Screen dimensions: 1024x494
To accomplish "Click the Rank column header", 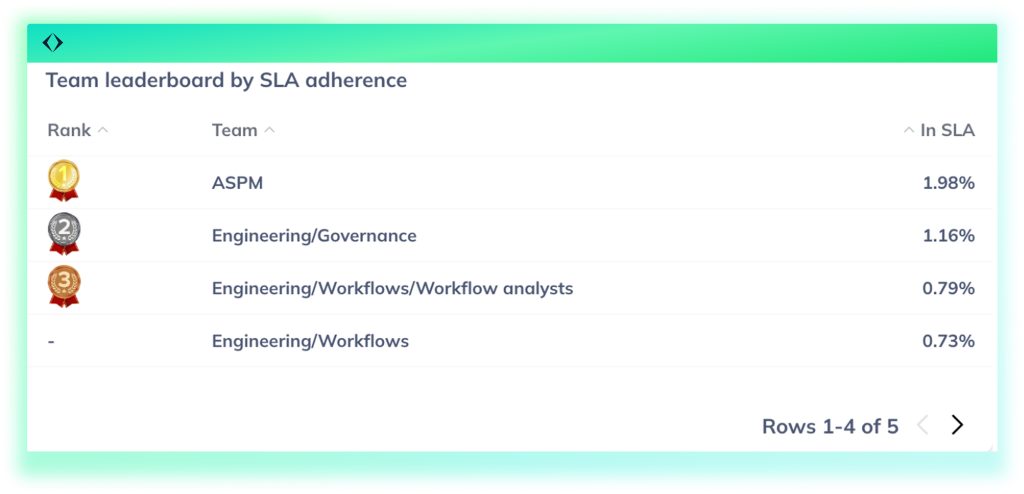I will [69, 130].
